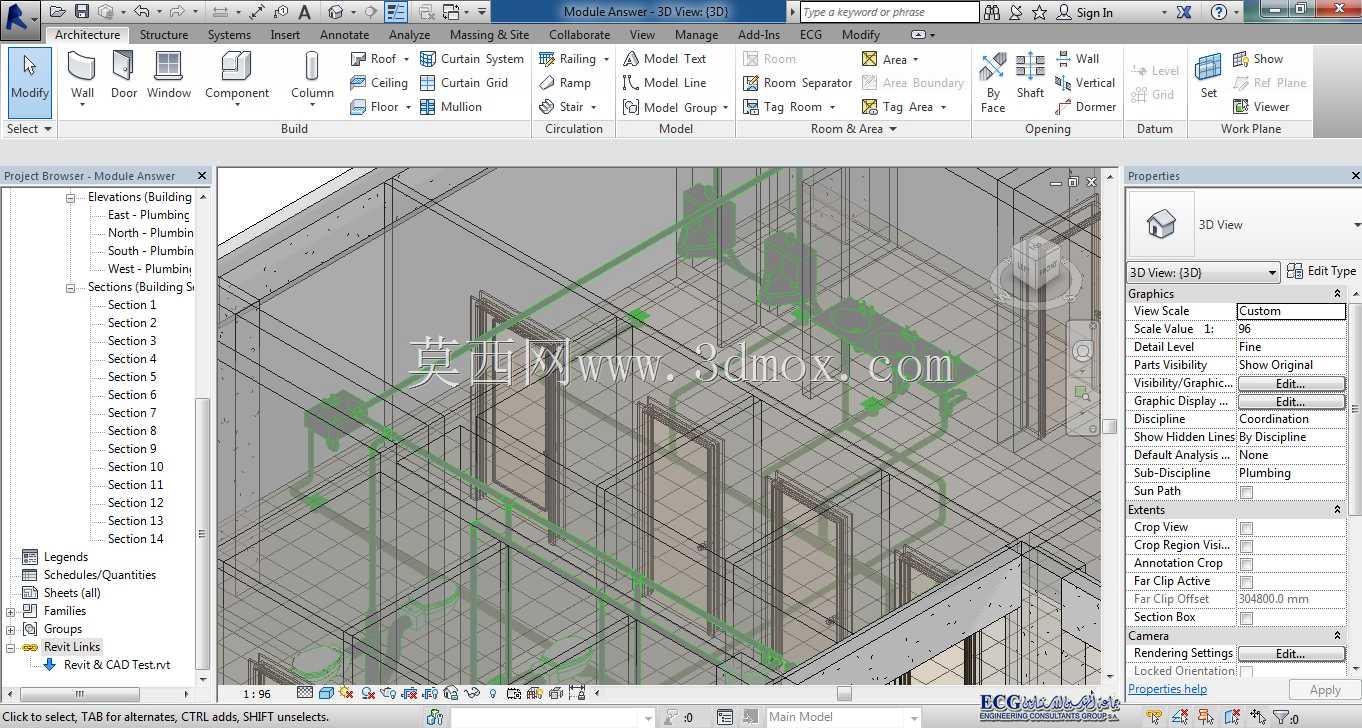This screenshot has height=728, width=1362.
Task: Click Edit button for Graphic Display Options
Action: pyautogui.click(x=1291, y=401)
